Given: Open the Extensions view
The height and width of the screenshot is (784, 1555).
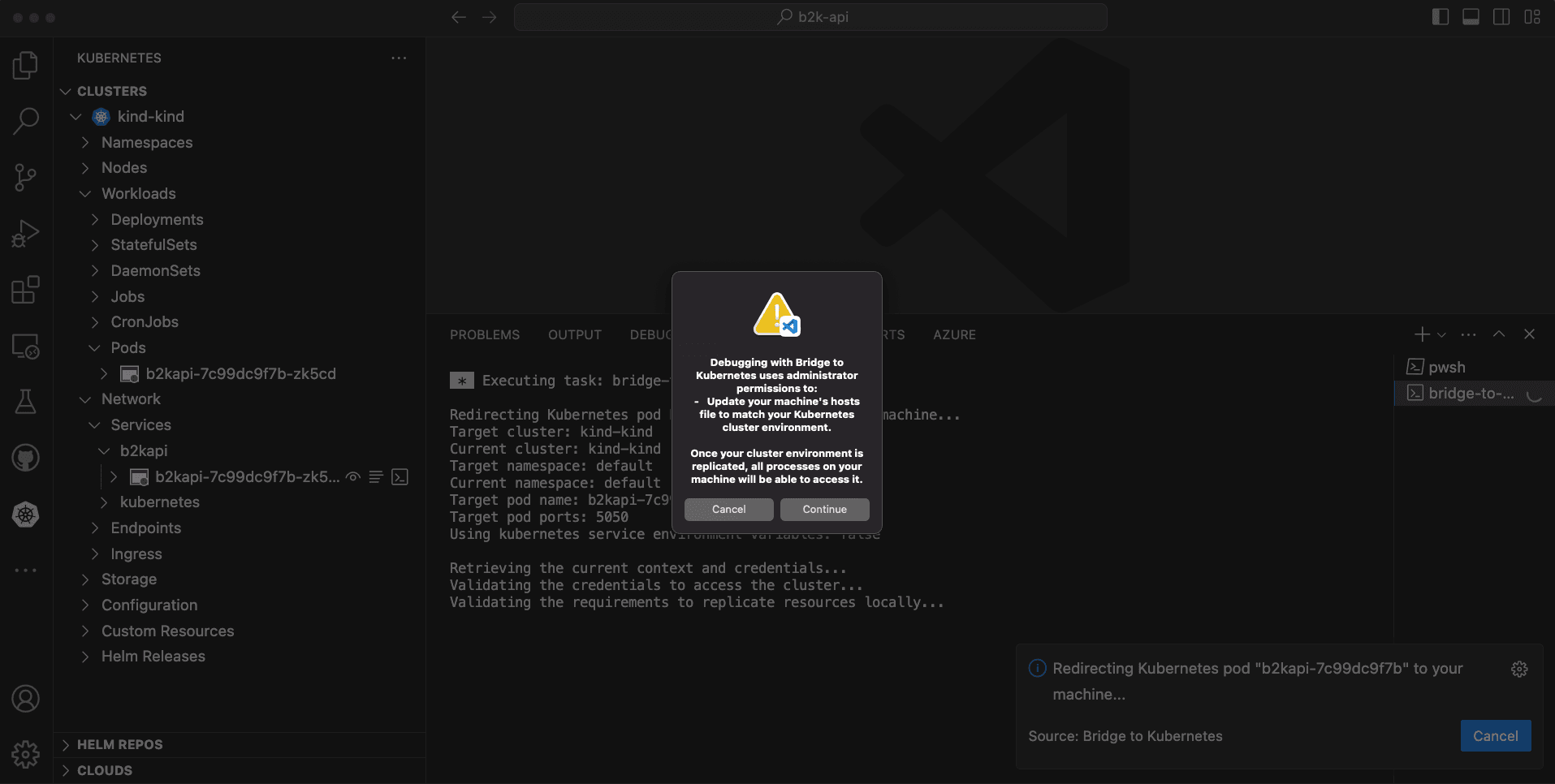Looking at the screenshot, I should pos(25,290).
